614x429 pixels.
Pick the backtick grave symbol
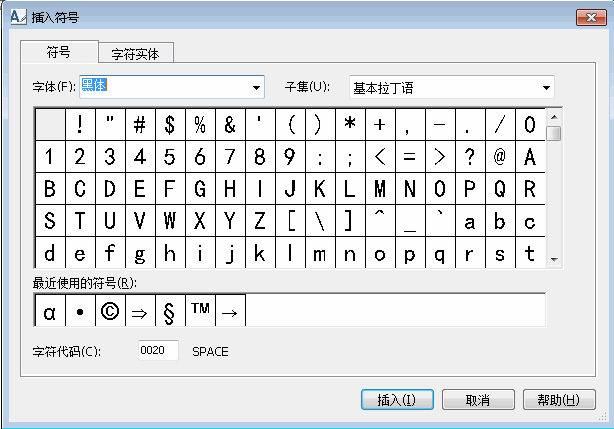(x=440, y=220)
